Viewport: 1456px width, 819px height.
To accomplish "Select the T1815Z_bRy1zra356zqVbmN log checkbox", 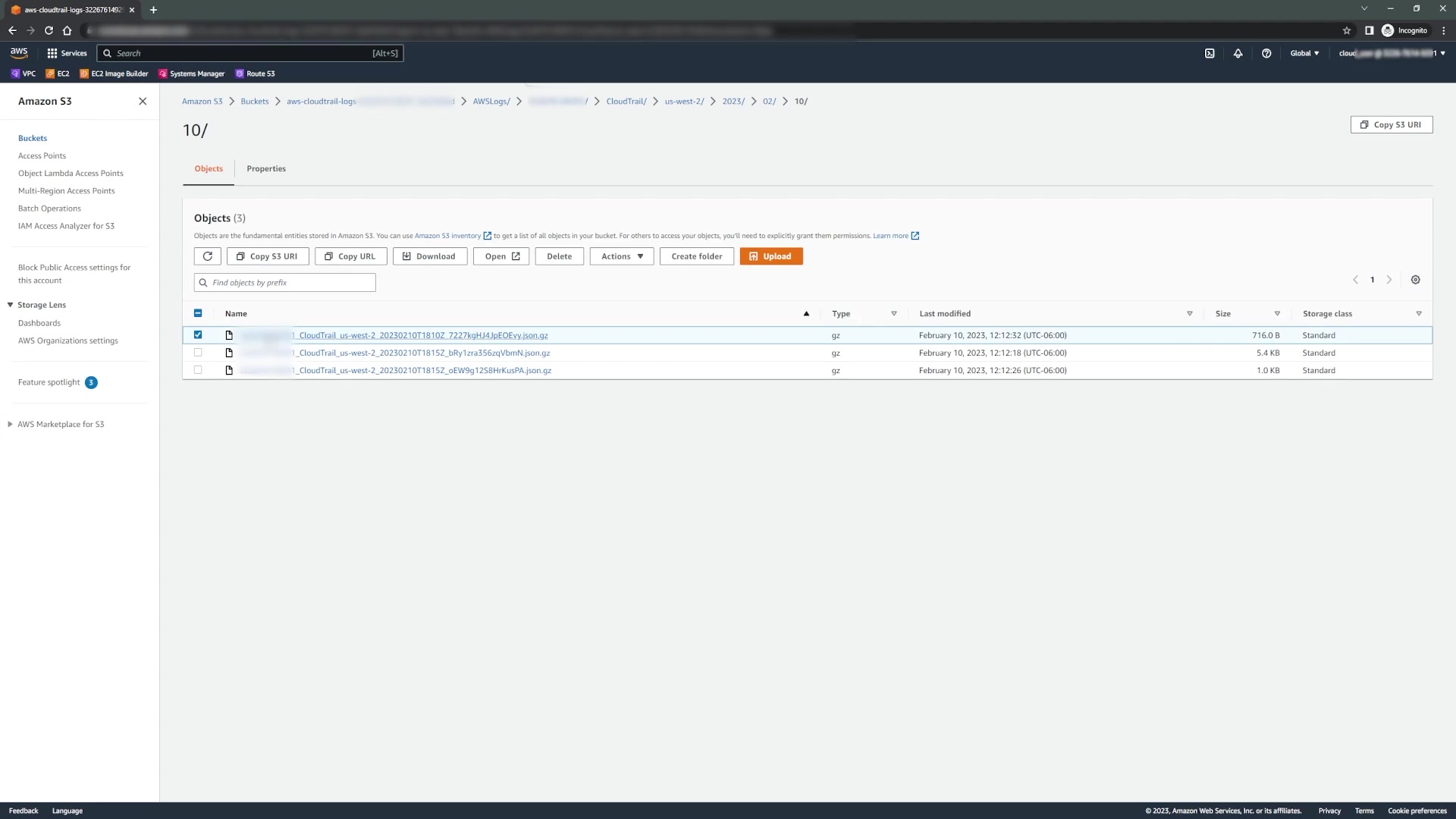I will point(198,353).
